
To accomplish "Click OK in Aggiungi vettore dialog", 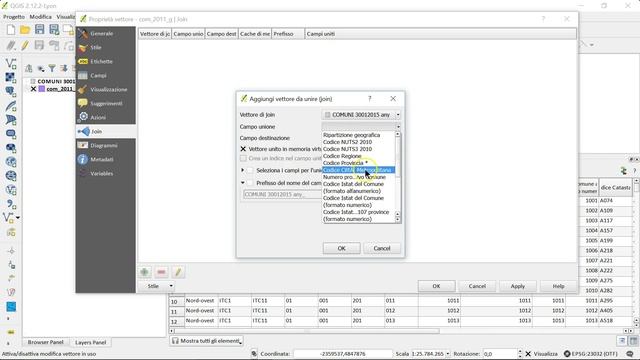I will click(342, 248).
